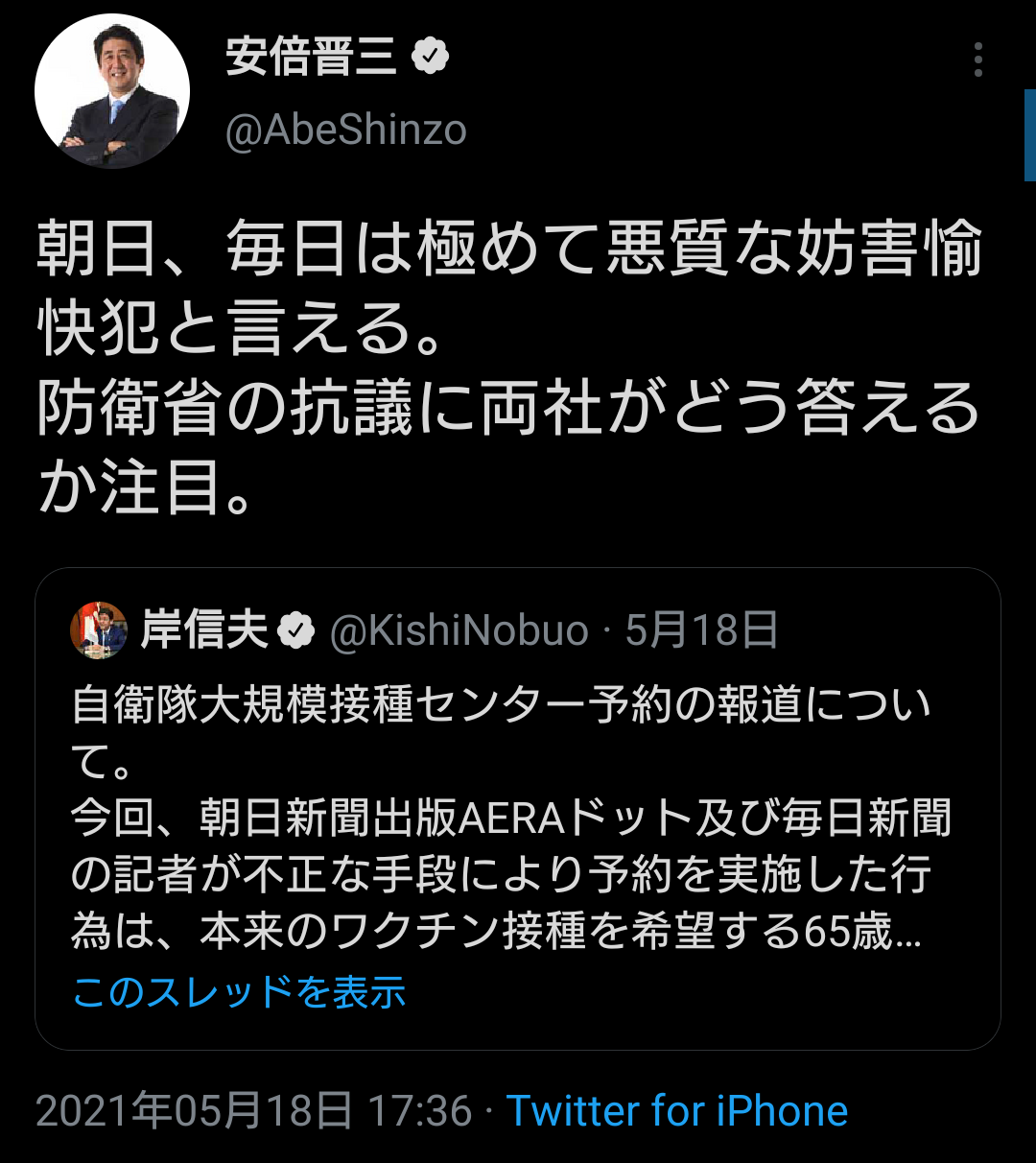Open the 岸信夫 name in quoted tweet

tap(205, 630)
